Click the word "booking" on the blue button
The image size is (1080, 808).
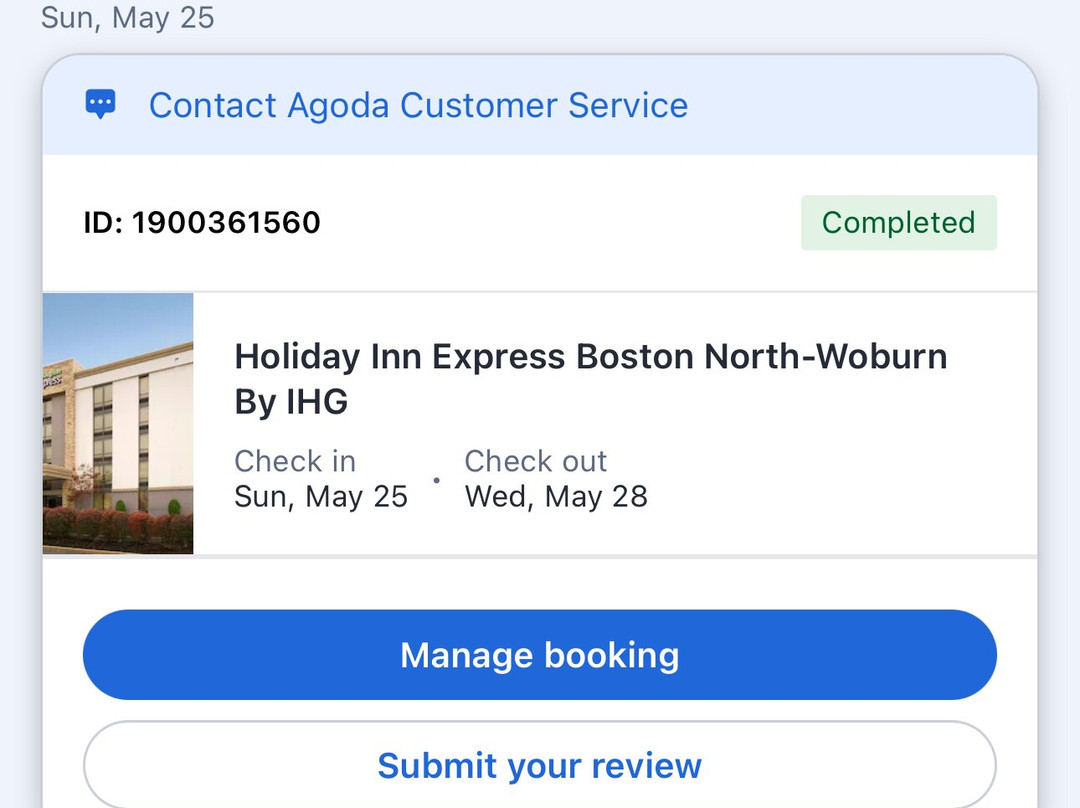611,655
